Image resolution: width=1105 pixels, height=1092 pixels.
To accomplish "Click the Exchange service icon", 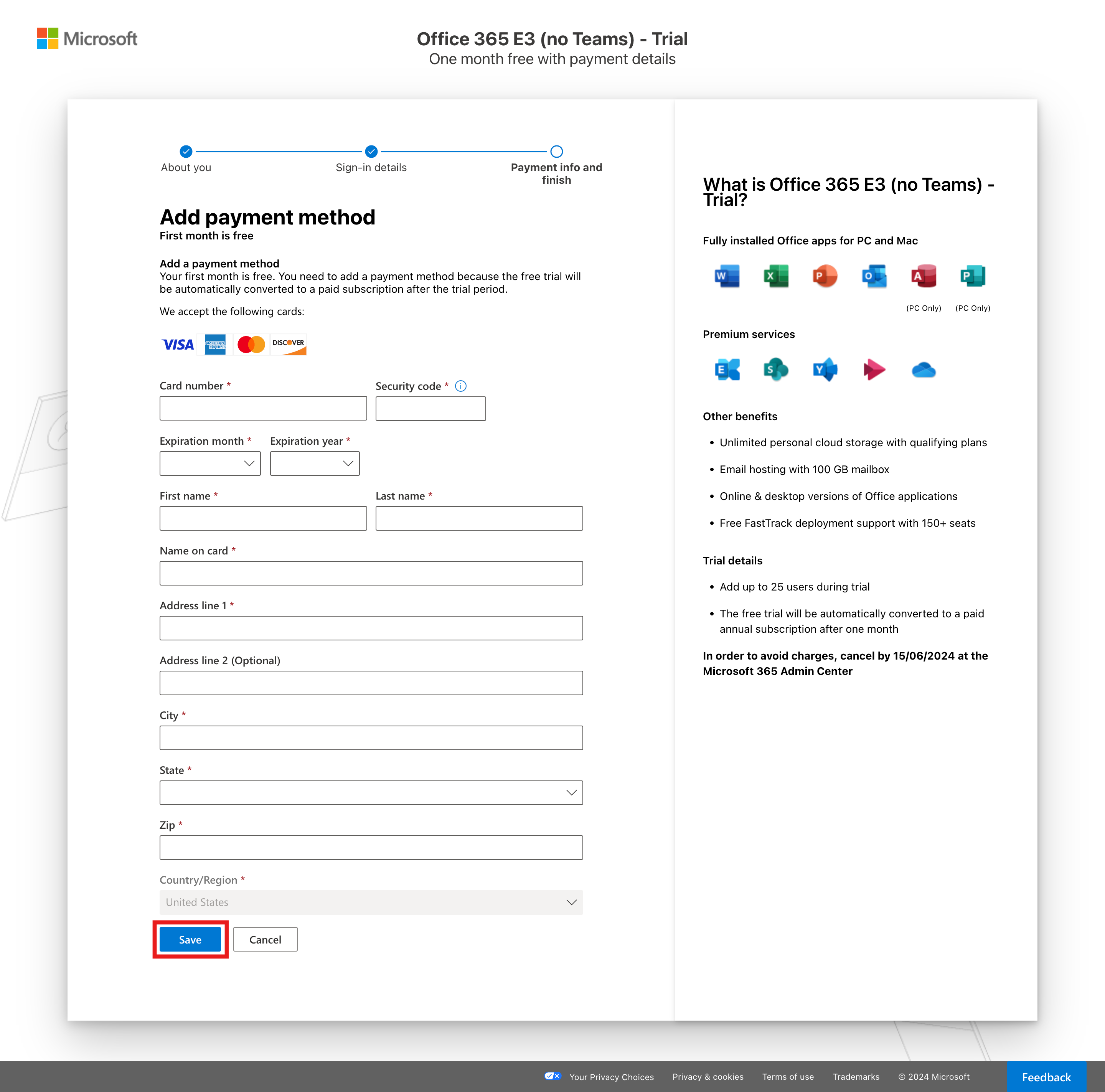I will 727,370.
